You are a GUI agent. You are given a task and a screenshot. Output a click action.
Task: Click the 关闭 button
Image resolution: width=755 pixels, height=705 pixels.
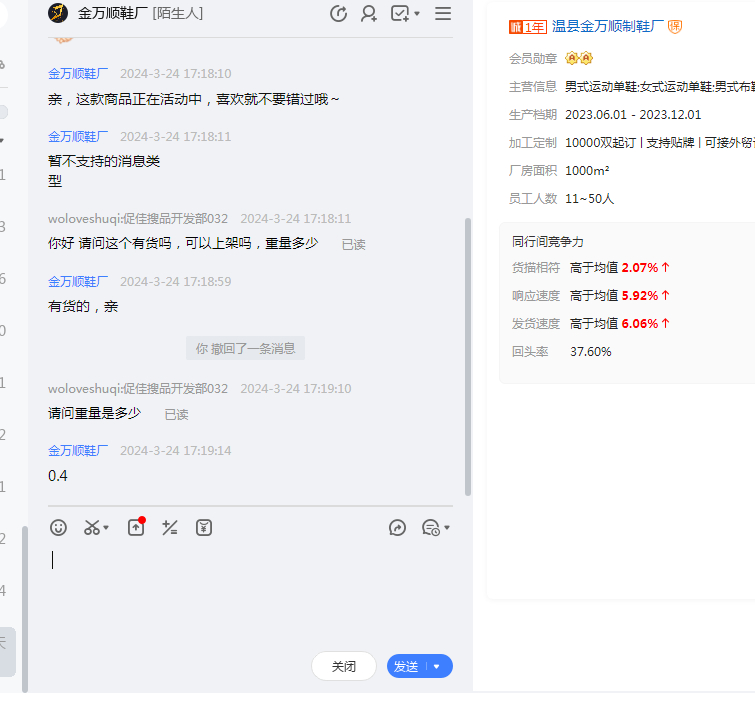tap(344, 666)
